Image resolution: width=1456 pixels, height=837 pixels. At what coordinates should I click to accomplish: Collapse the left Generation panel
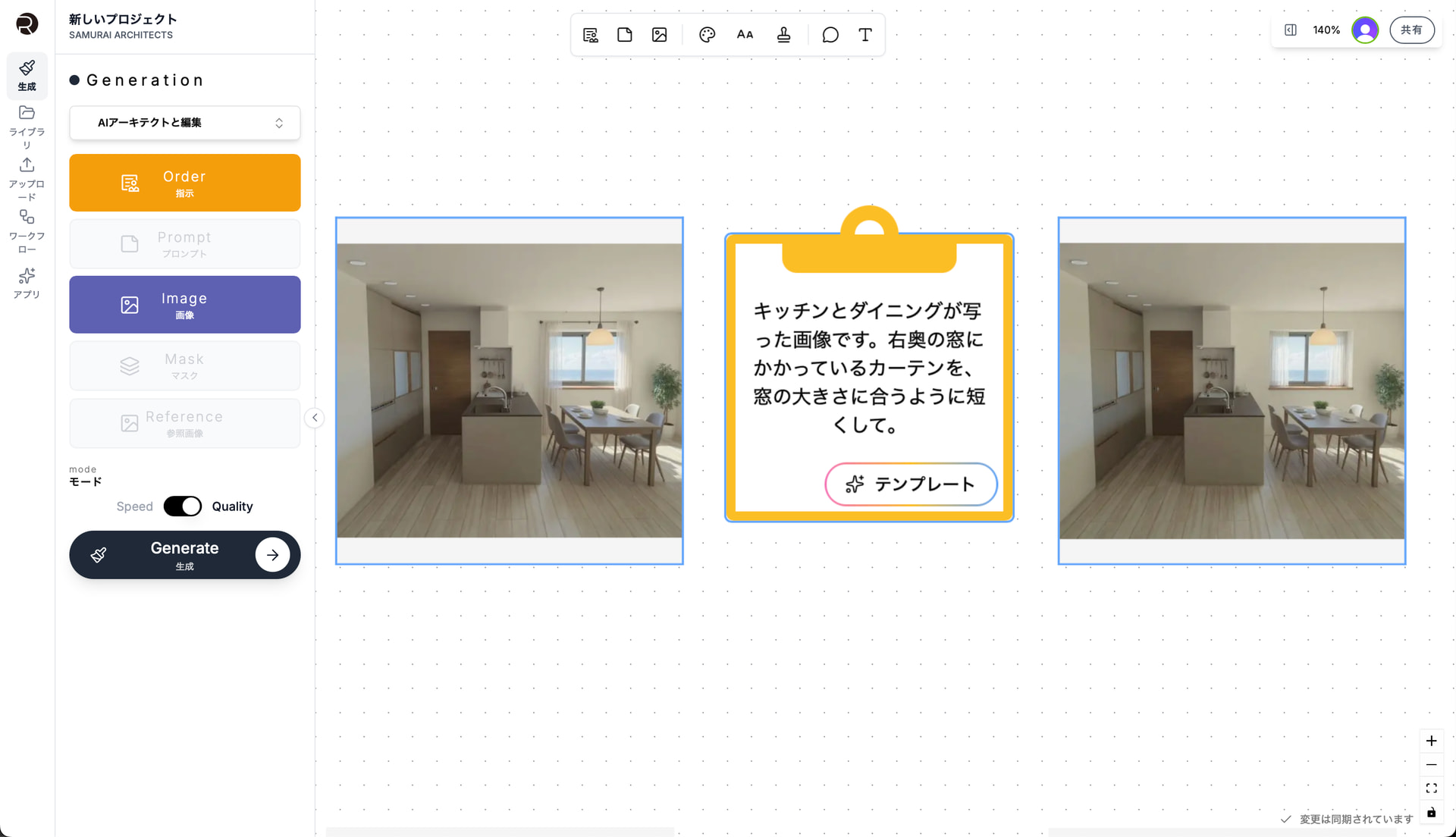point(315,418)
